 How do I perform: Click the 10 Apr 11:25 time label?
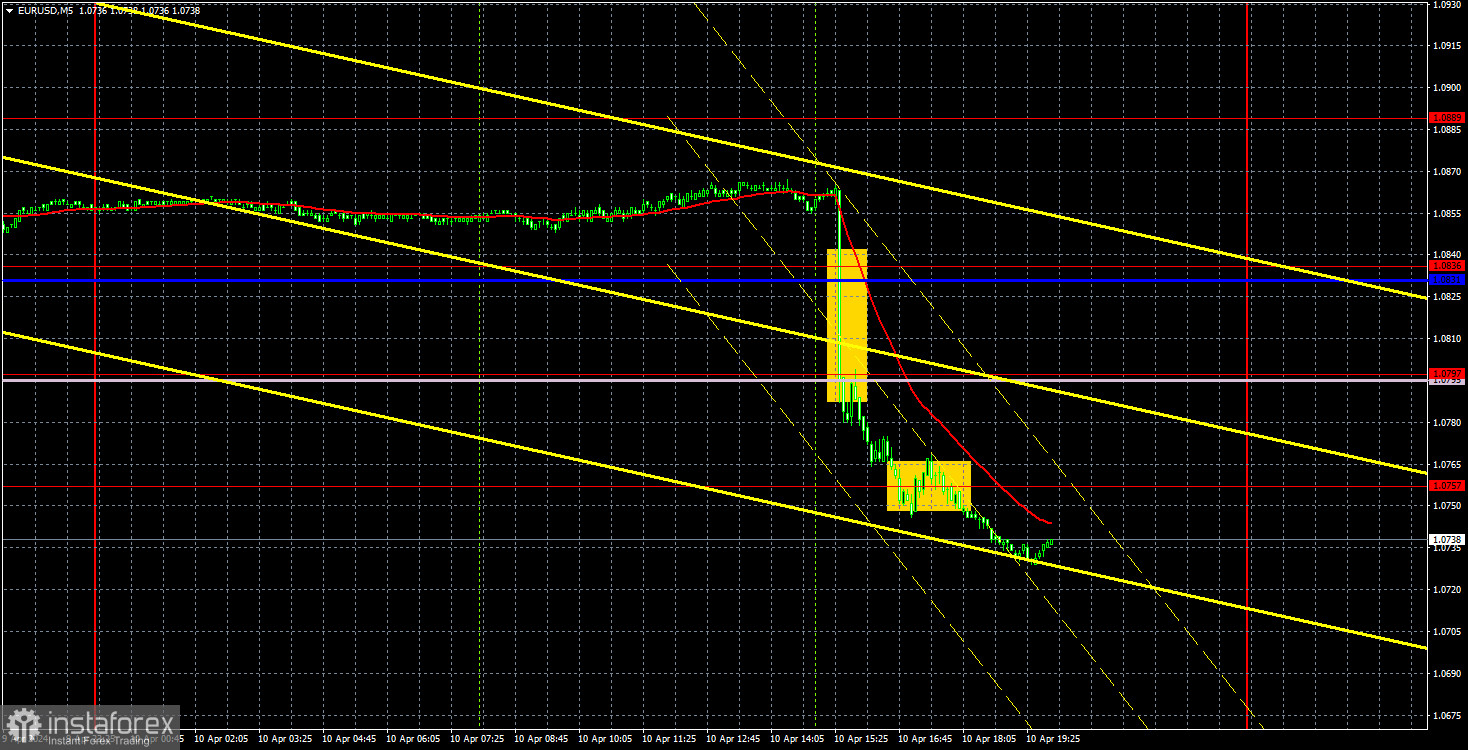point(670,739)
